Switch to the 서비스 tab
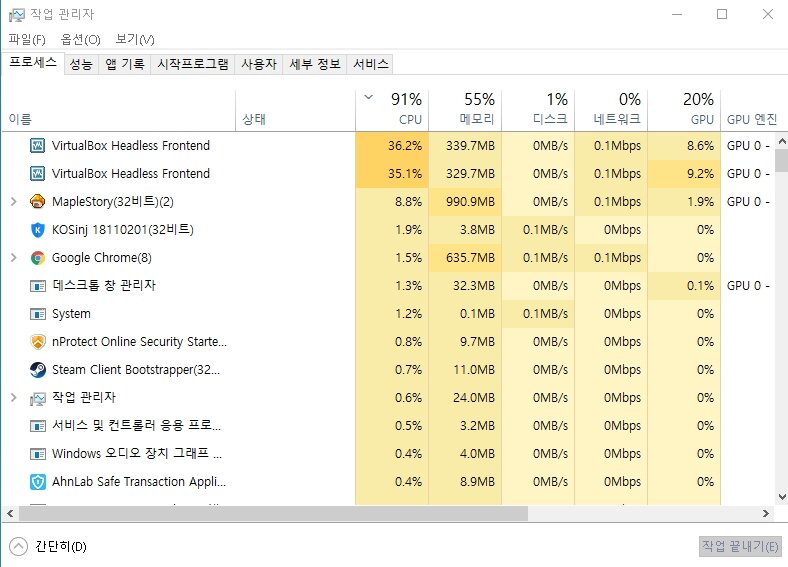Image resolution: width=788 pixels, height=567 pixels. pos(371,64)
